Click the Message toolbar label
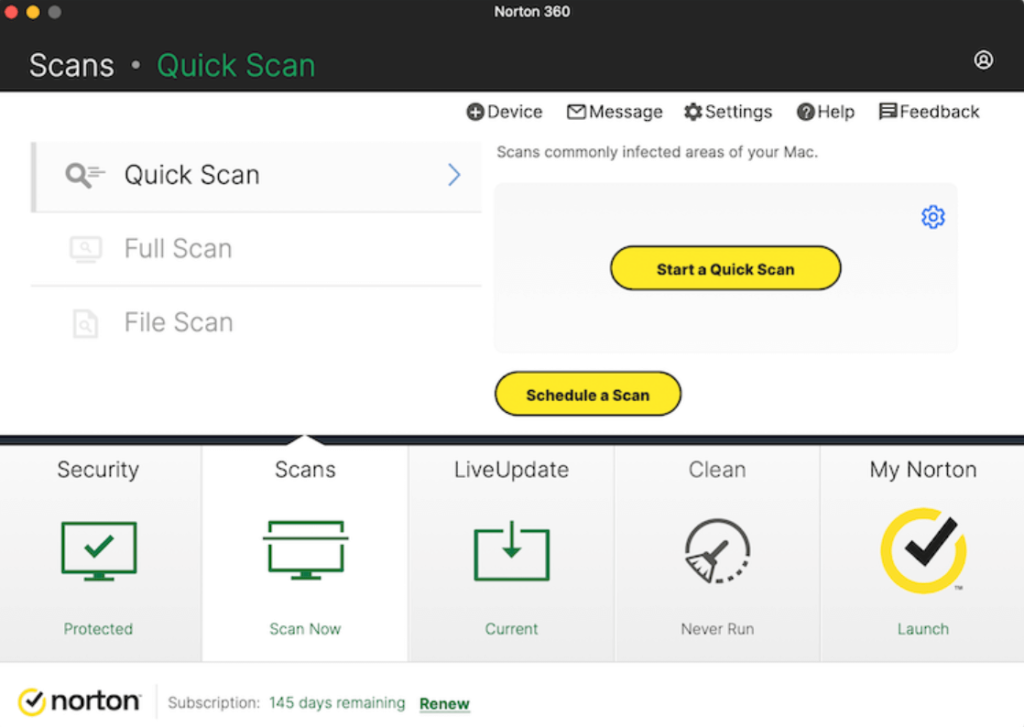The image size is (1024, 727). click(x=626, y=112)
